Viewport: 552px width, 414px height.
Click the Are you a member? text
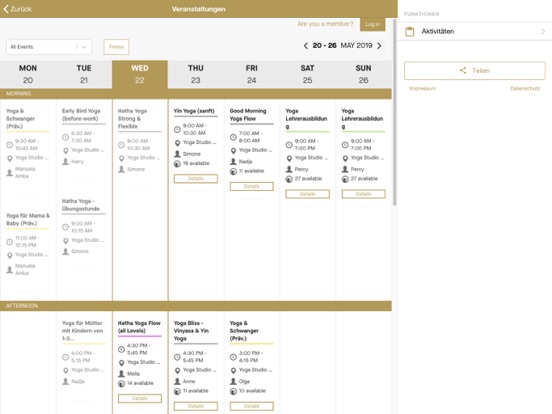(x=325, y=24)
